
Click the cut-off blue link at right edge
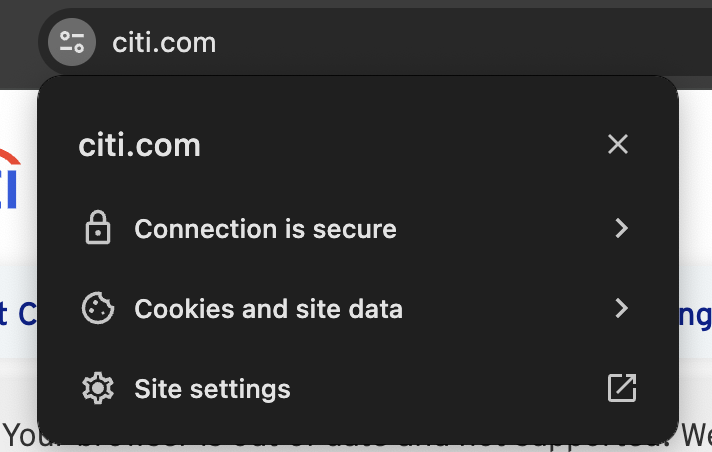click(x=696, y=314)
